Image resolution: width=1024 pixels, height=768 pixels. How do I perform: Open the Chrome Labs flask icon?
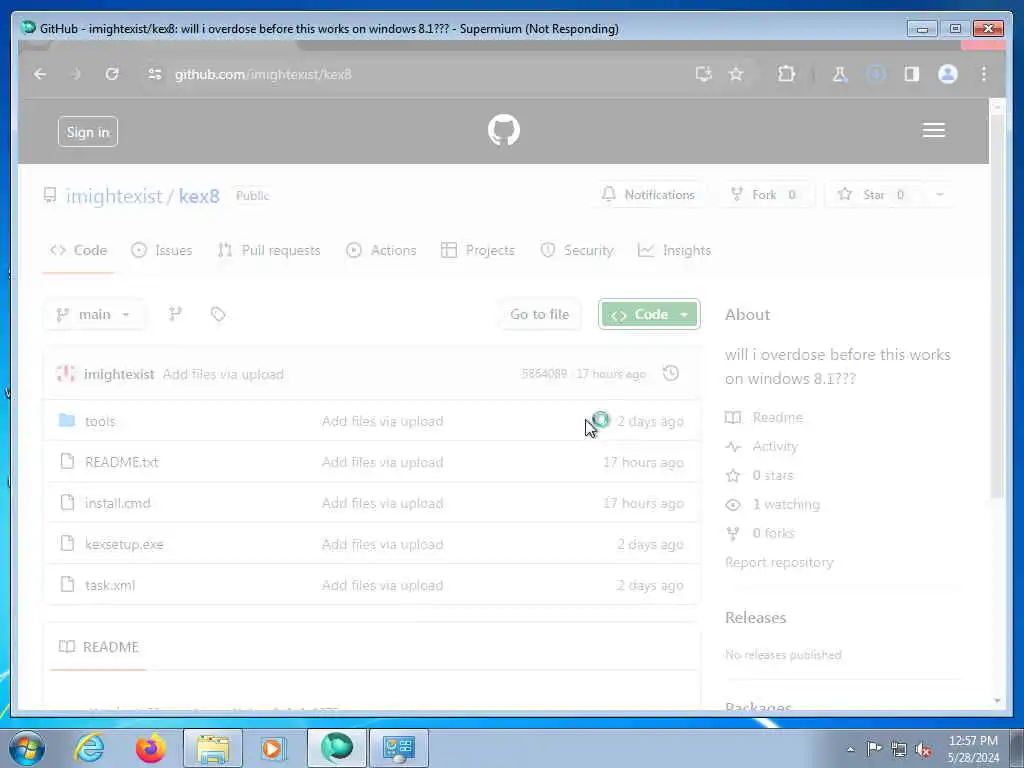[840, 74]
